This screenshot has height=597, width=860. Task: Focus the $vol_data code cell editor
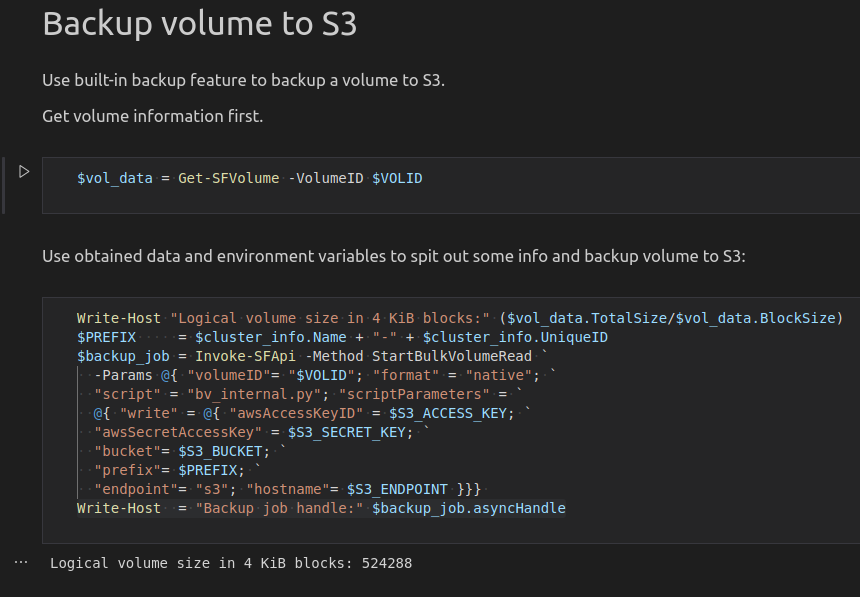[x=451, y=185]
